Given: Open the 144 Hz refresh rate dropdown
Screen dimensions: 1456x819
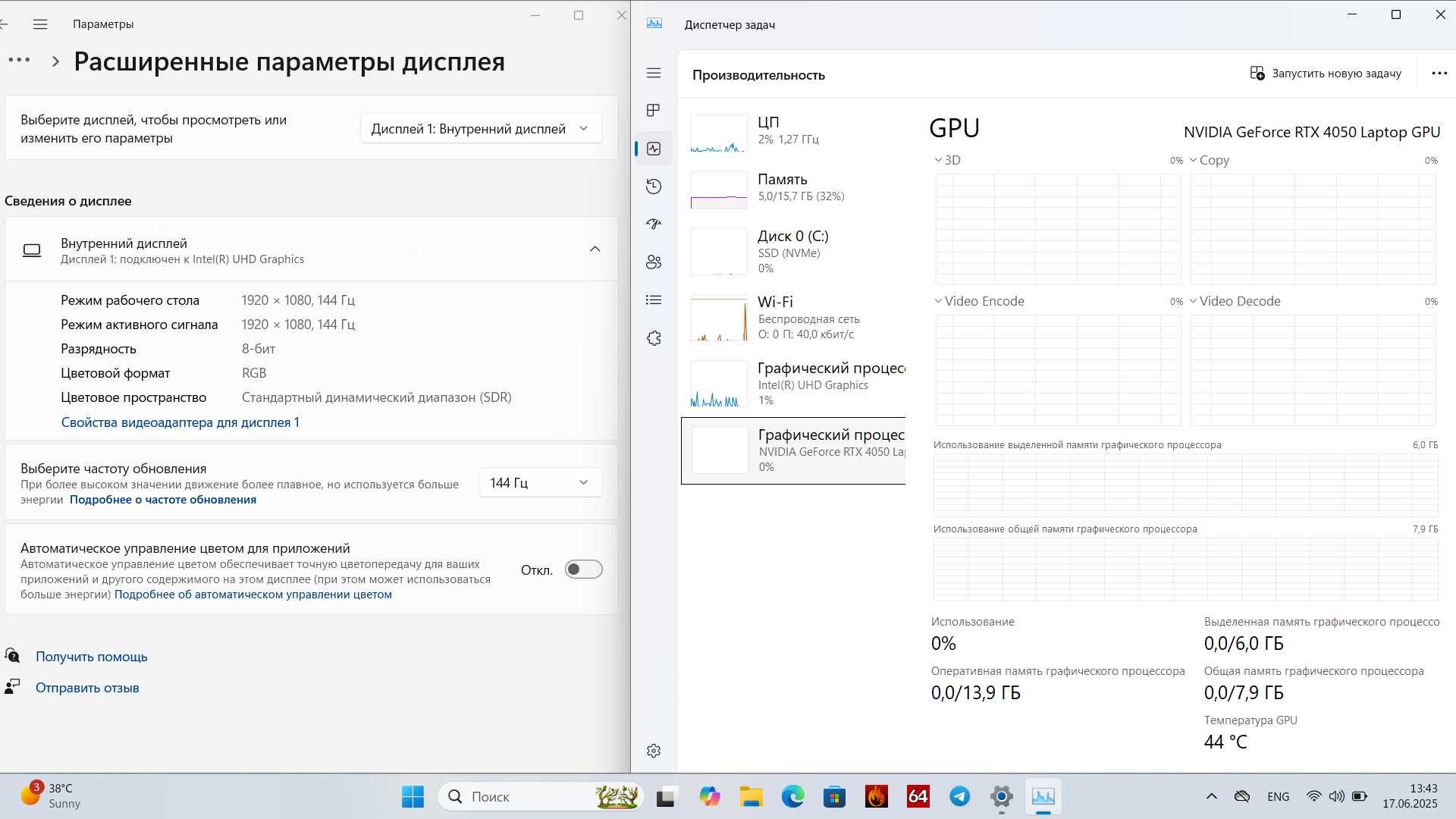Looking at the screenshot, I should click(540, 482).
